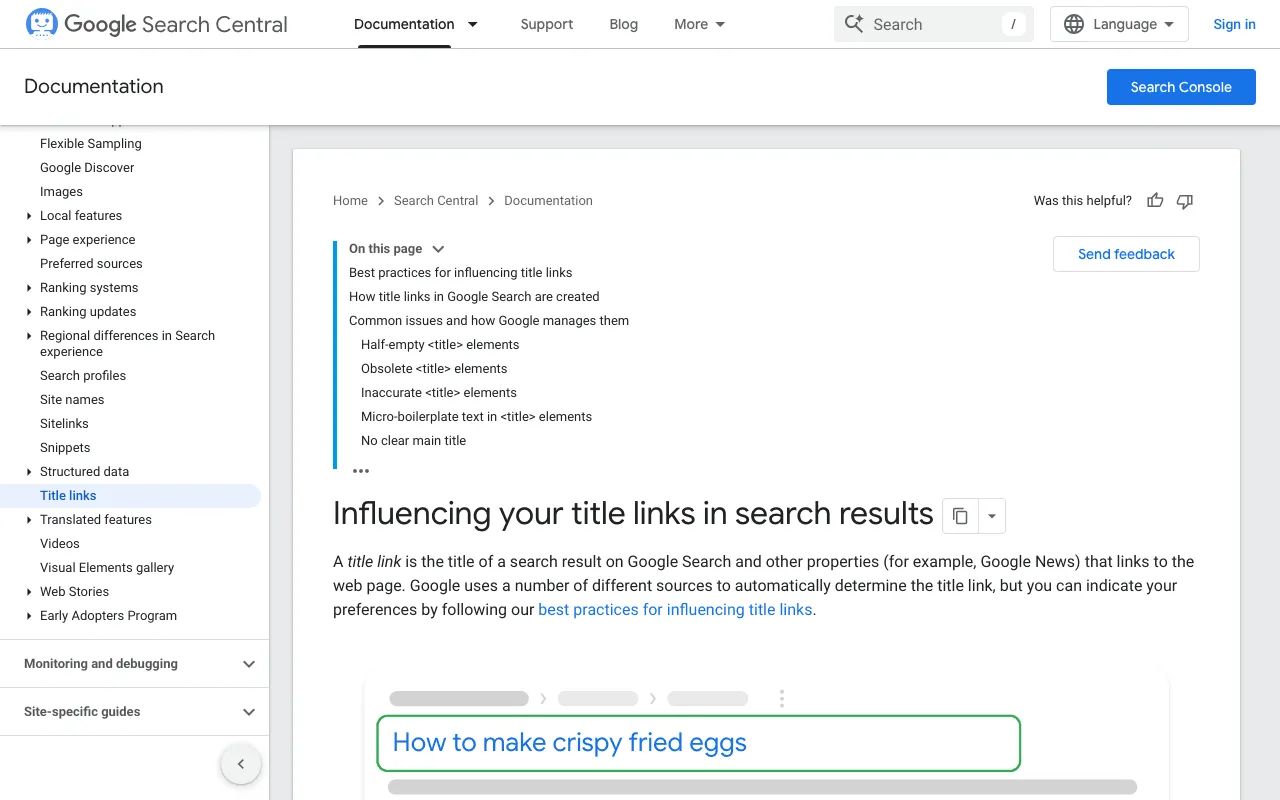1280x800 pixels.
Task: Click the thumbs up helpful icon
Action: click(1155, 201)
